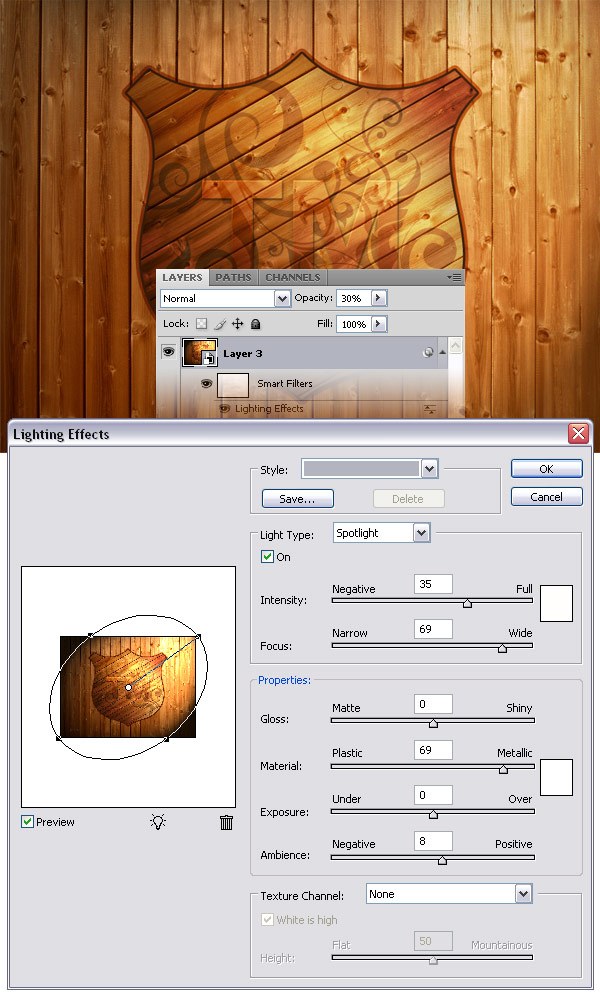Image resolution: width=600 pixels, height=1000 pixels.
Task: Toggle visibility of Lighting Effects filter
Action: click(x=224, y=409)
